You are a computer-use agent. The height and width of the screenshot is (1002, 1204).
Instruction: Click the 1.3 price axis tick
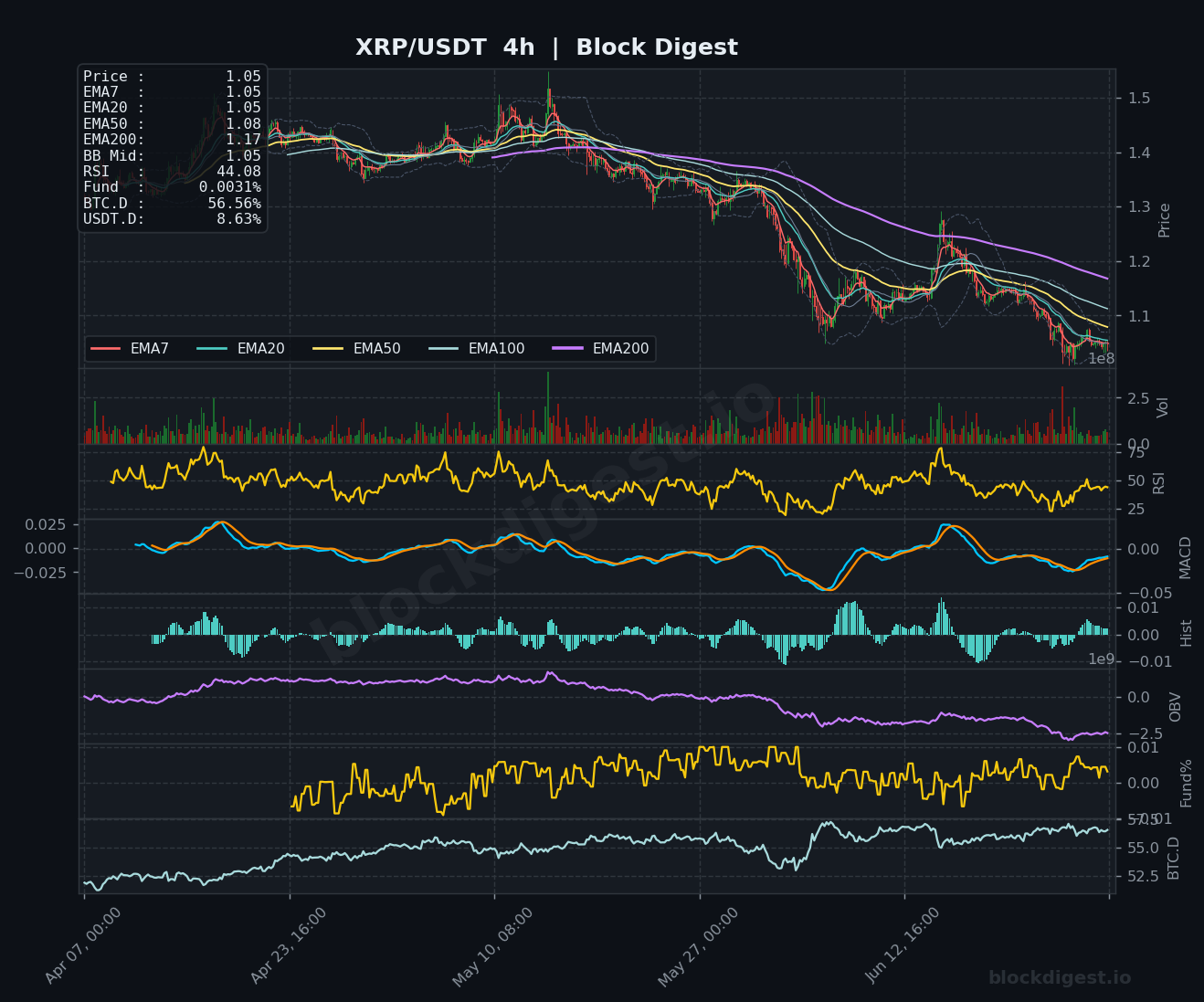tap(1138, 207)
